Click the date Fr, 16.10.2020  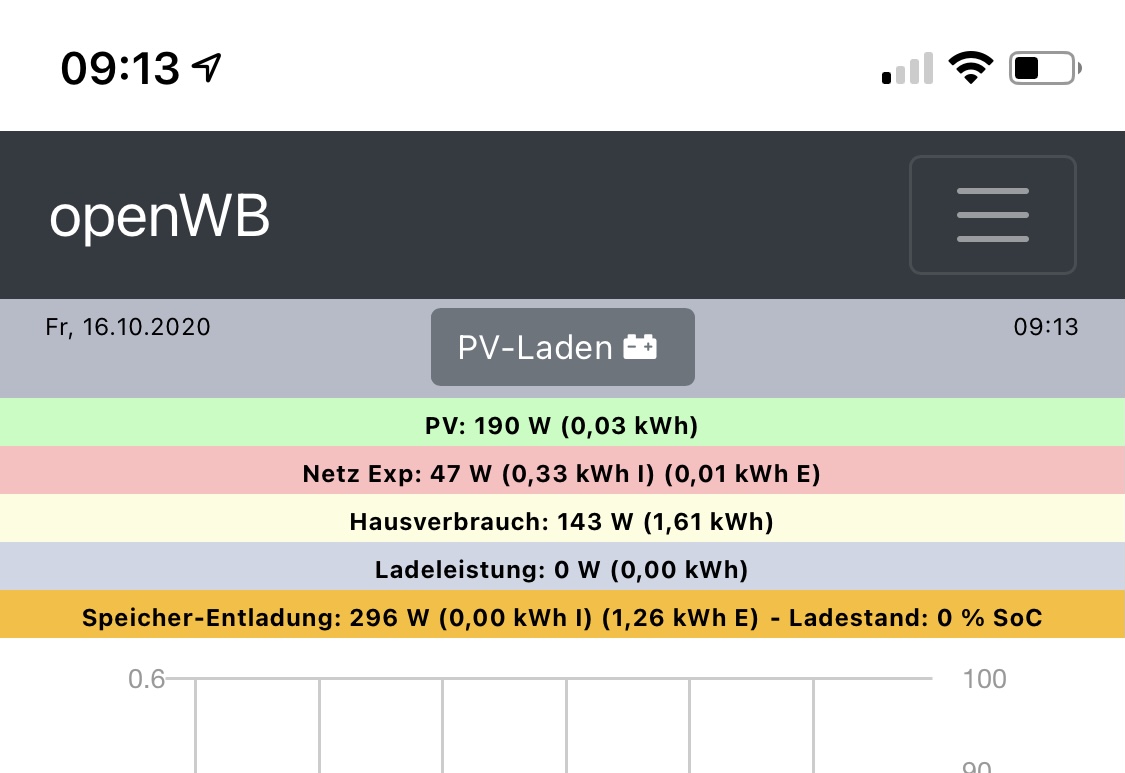click(x=128, y=327)
